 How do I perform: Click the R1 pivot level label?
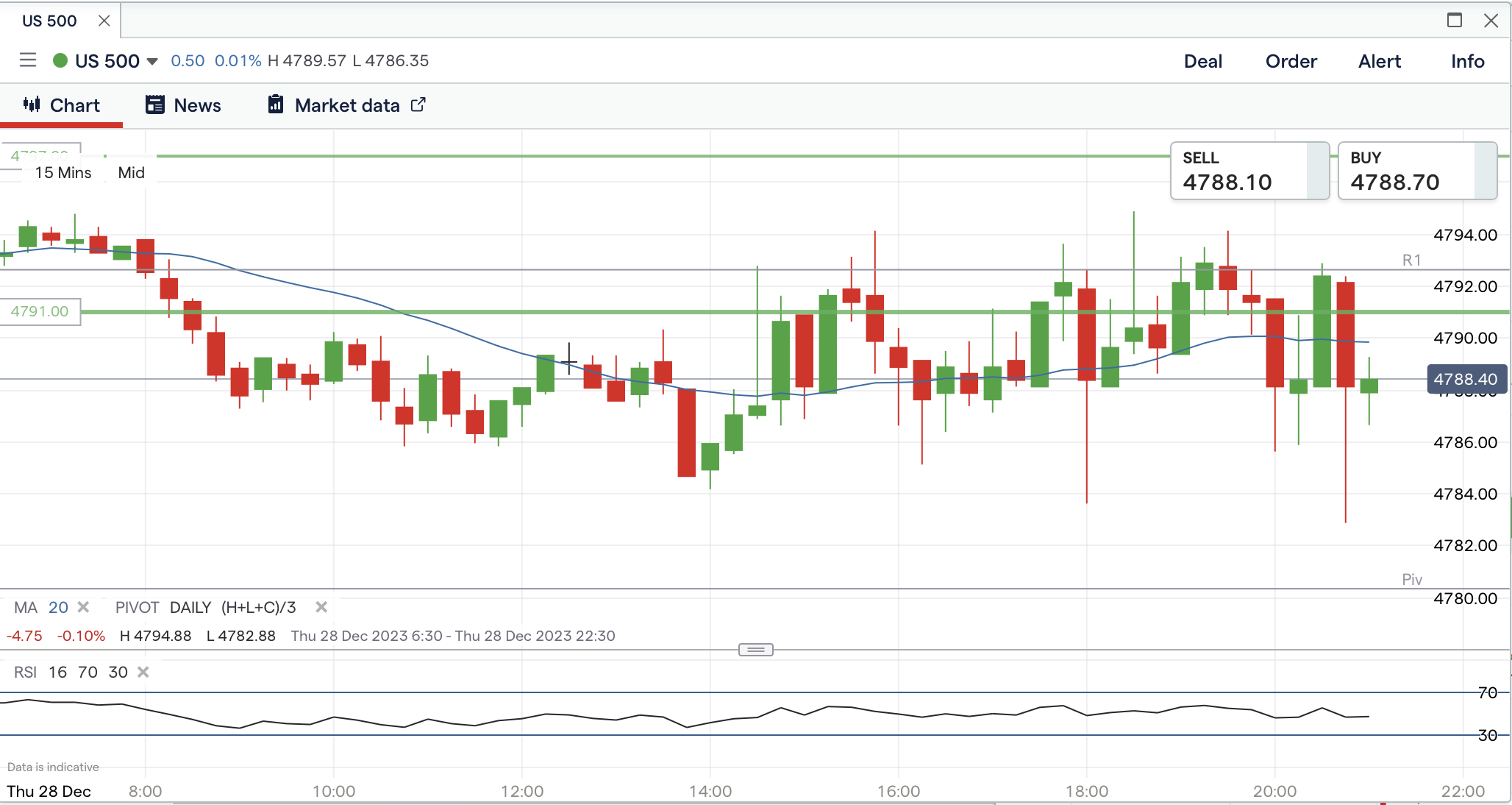click(1412, 260)
